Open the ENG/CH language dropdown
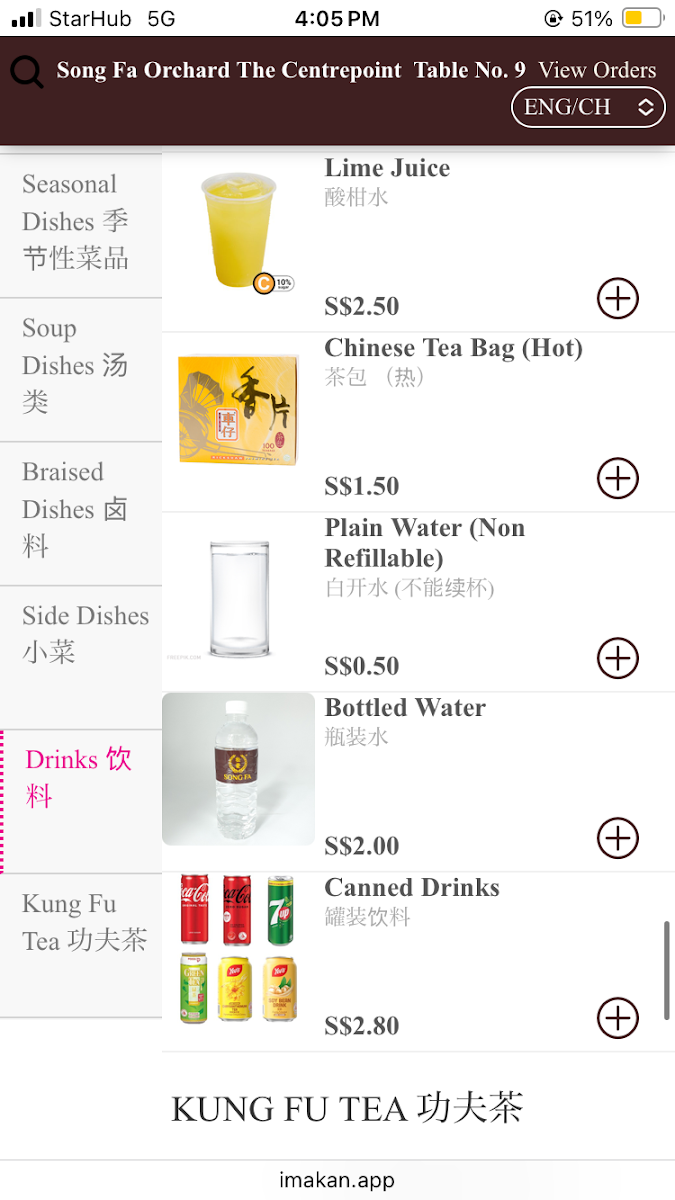This screenshot has width=675, height=1200. pos(588,107)
